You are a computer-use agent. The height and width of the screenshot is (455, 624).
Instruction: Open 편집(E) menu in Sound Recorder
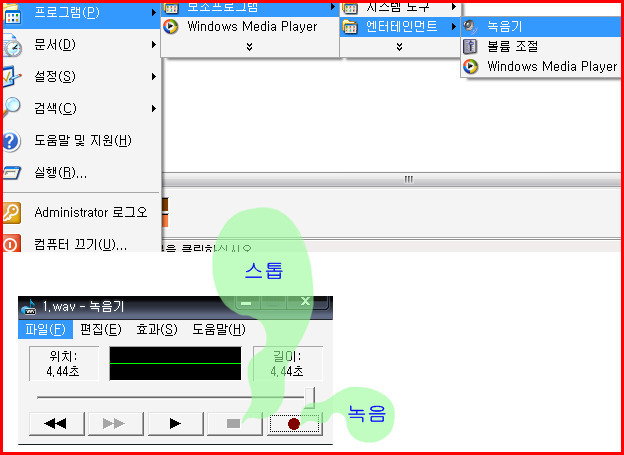point(101,329)
